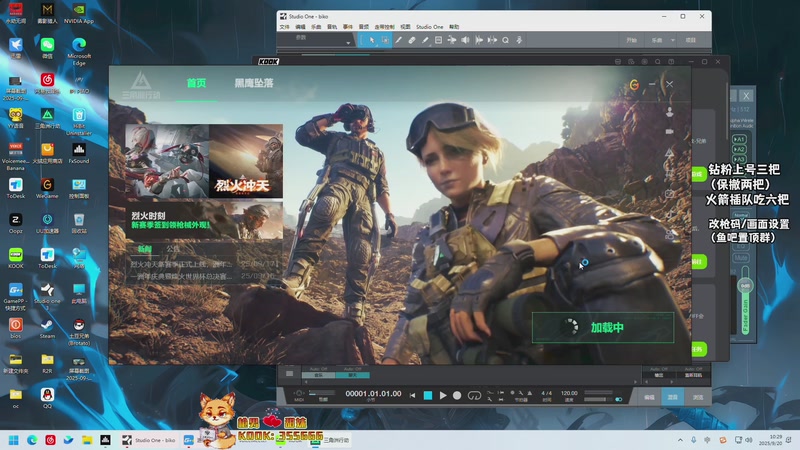Select the Paint pencil tool in Studio One
800x450 pixels.
(425, 40)
